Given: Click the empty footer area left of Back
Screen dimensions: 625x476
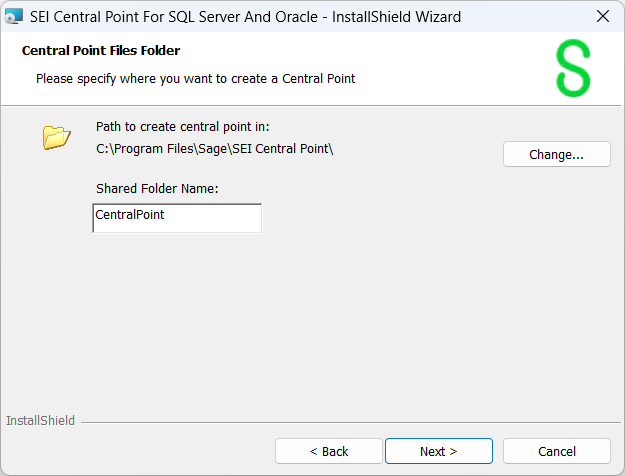Looking at the screenshot, I should [140, 451].
